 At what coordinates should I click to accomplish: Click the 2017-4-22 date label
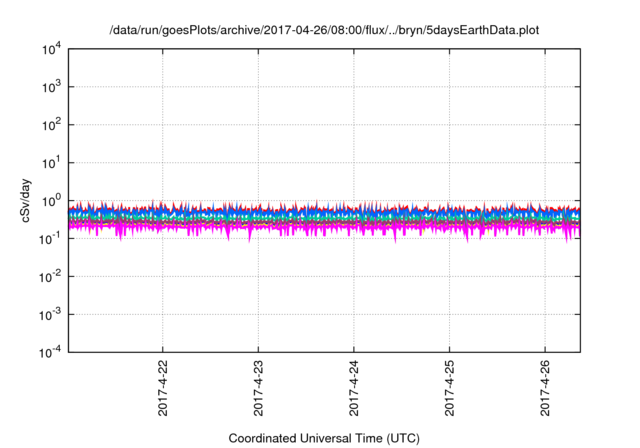click(x=162, y=388)
